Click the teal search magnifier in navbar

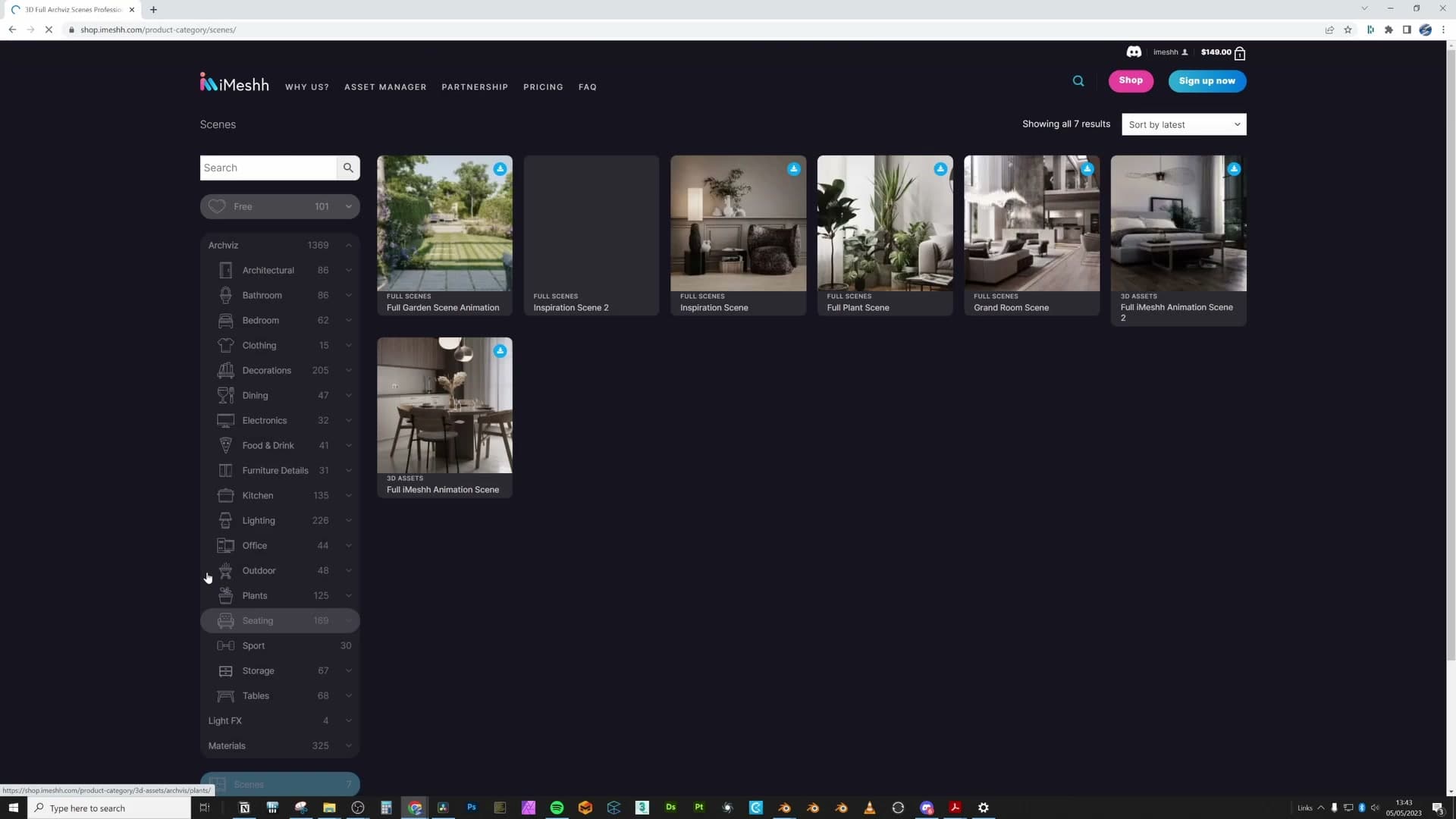coord(1078,81)
